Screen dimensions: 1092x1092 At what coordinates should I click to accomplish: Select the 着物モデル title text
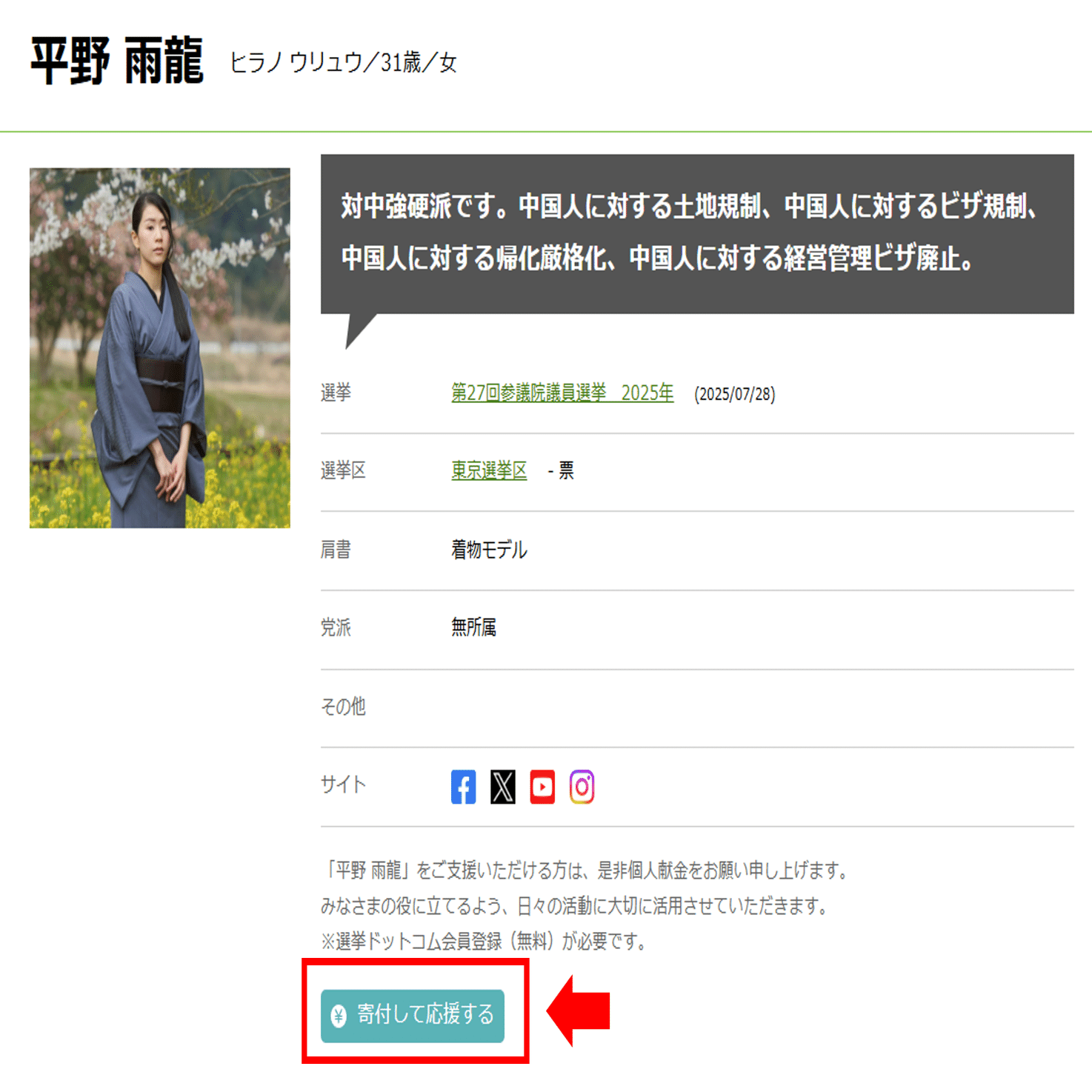click(x=489, y=550)
